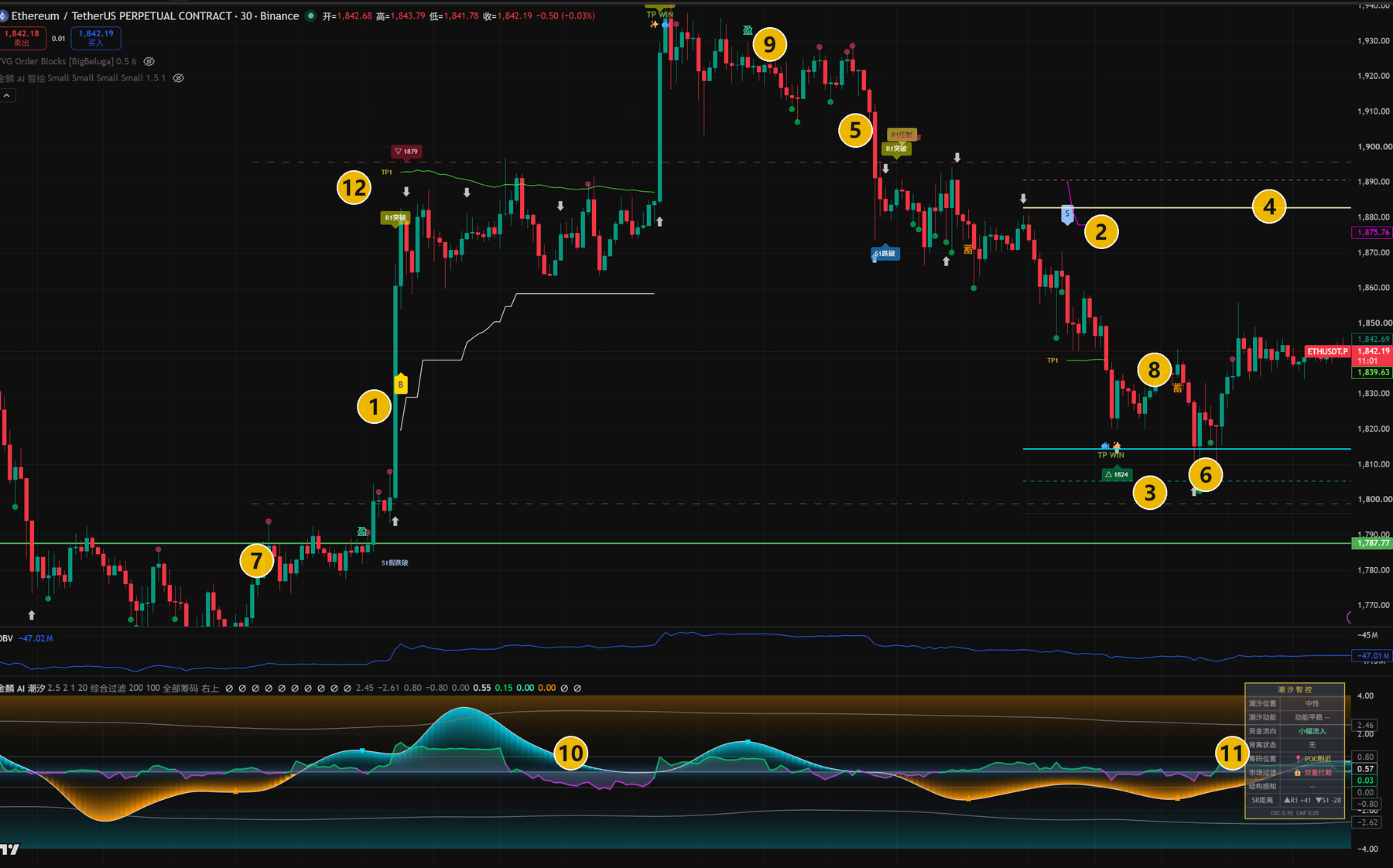Toggle visibility of FVG Order Blocks indicator
This screenshot has height=868, width=1393.
(x=149, y=61)
